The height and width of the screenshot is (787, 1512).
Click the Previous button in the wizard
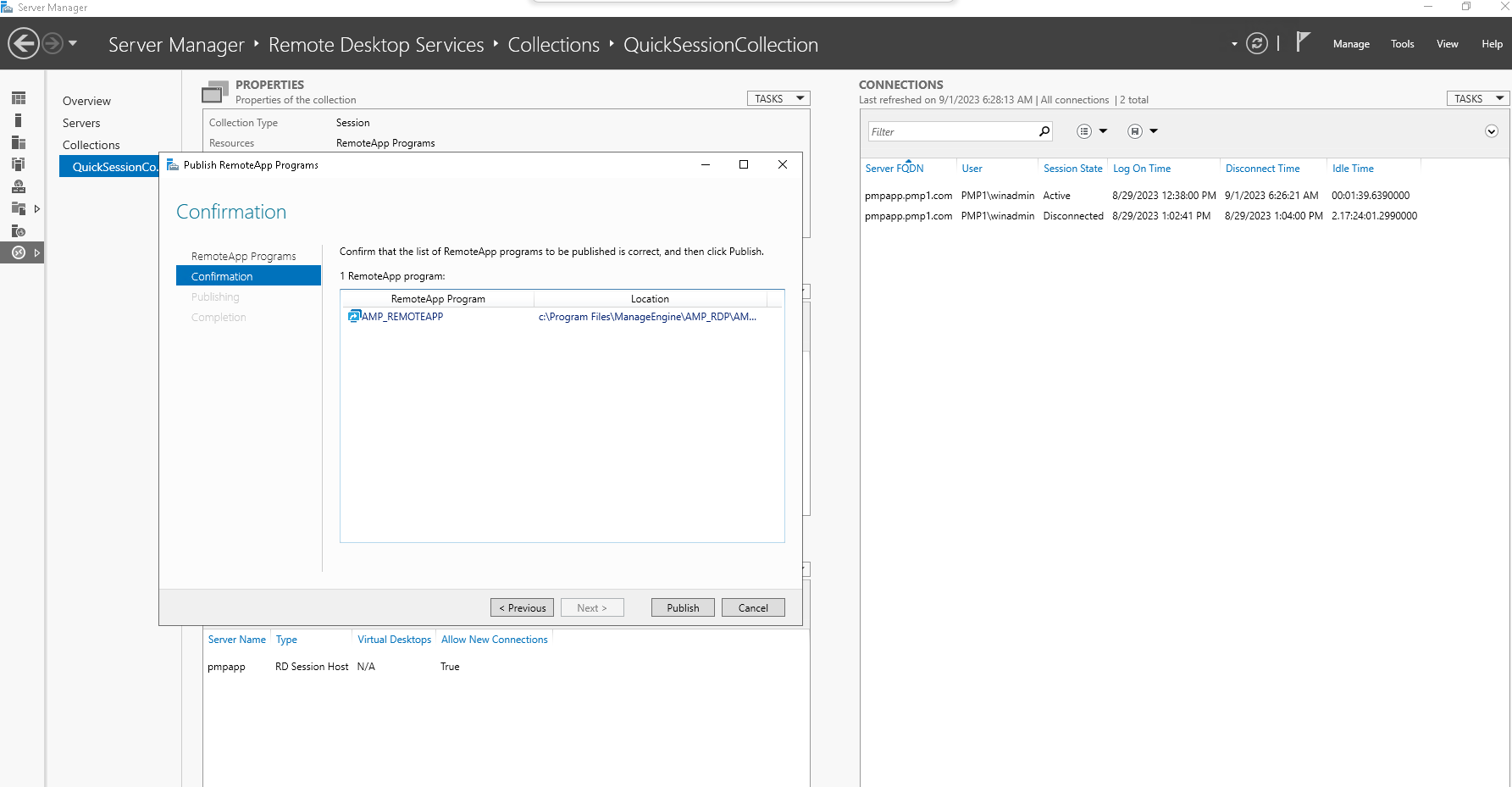522,607
